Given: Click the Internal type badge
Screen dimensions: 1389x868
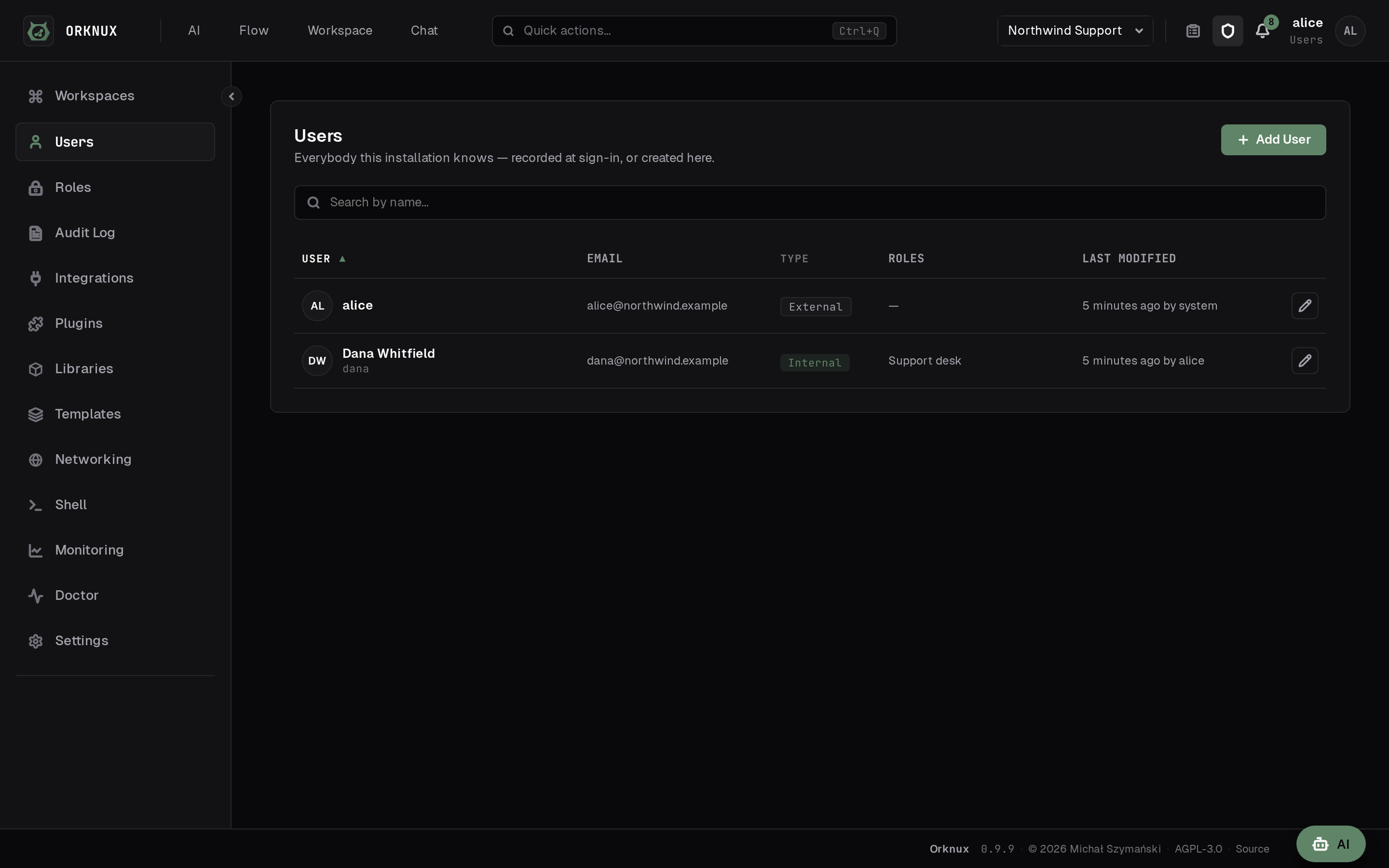Looking at the screenshot, I should pos(815,362).
